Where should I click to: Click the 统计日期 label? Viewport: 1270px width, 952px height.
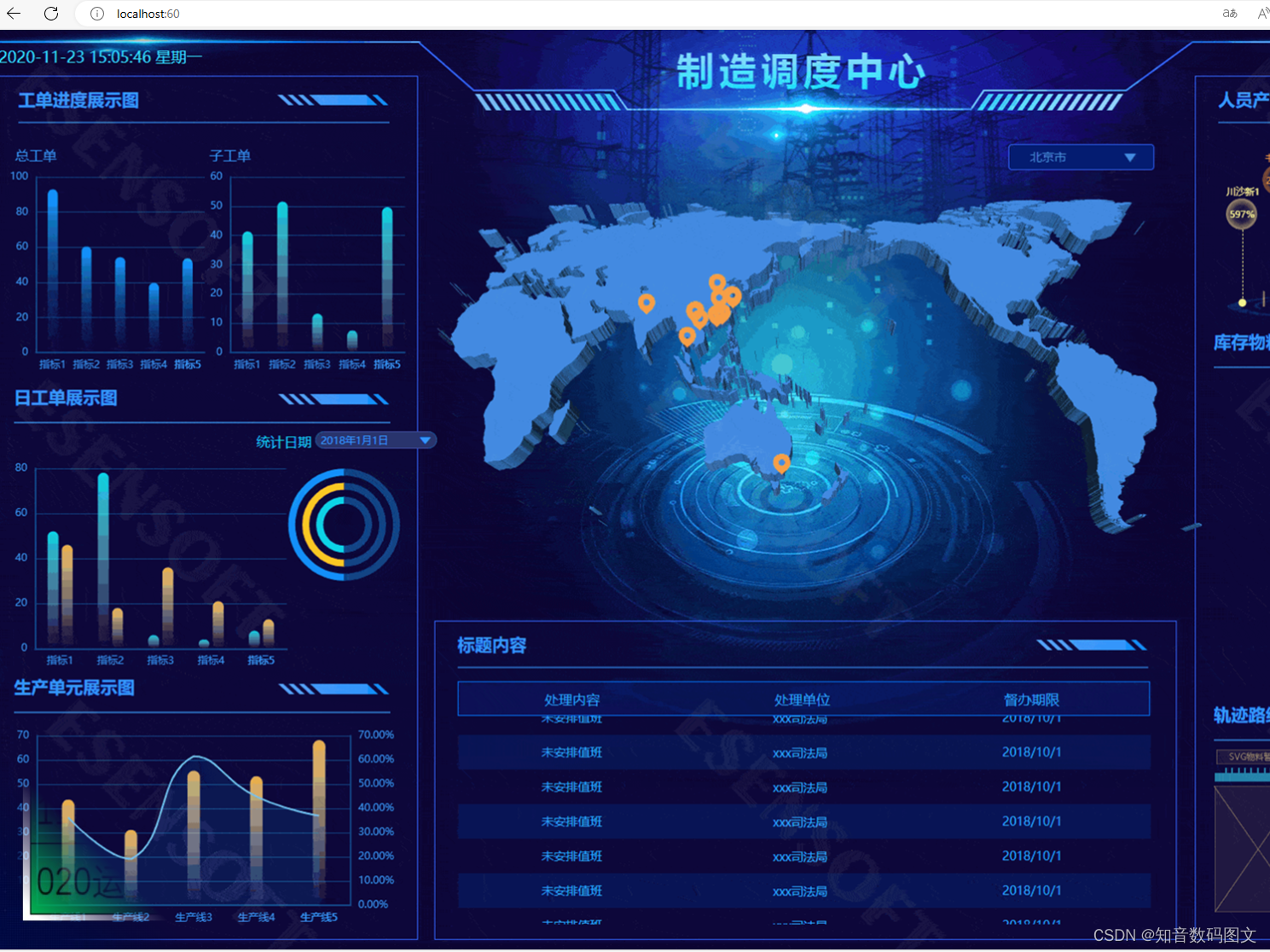tap(283, 442)
